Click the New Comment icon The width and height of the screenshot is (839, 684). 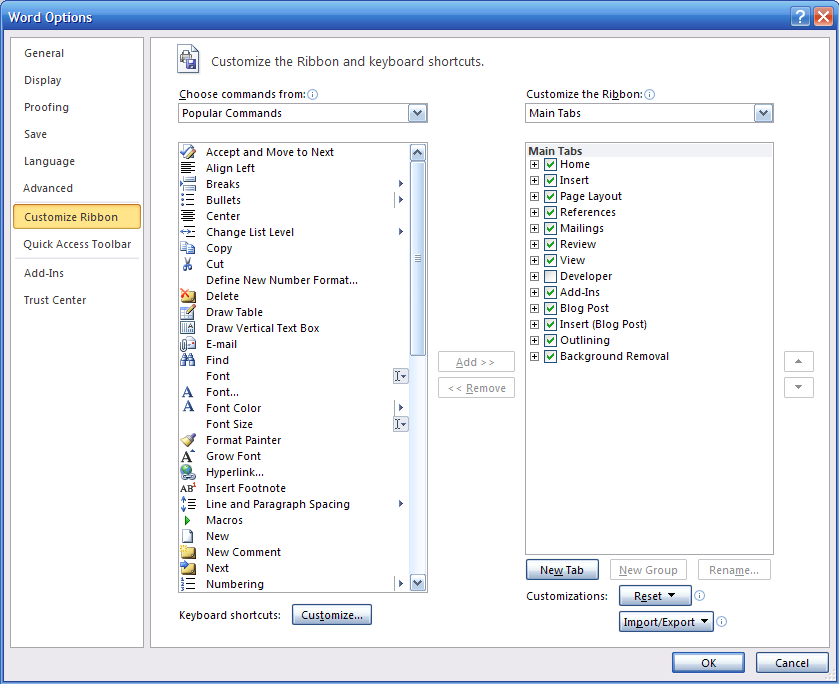(x=188, y=552)
